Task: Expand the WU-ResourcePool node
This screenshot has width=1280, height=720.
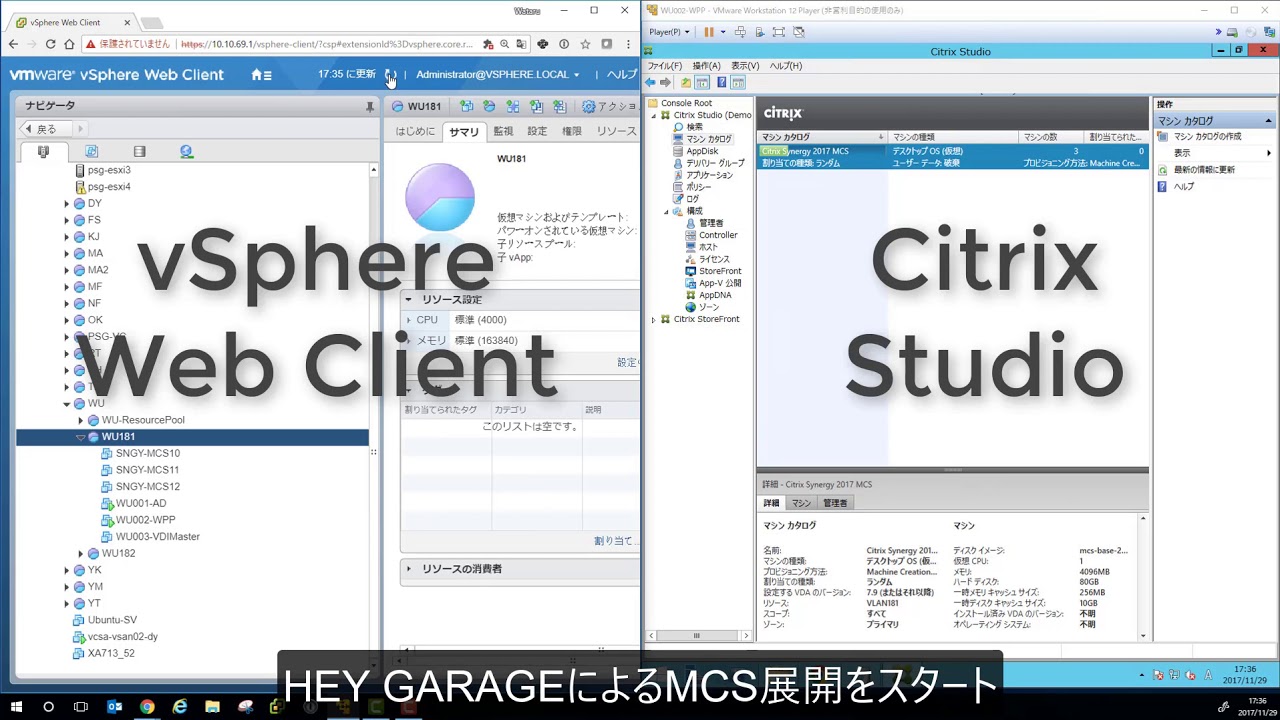Action: [81, 420]
